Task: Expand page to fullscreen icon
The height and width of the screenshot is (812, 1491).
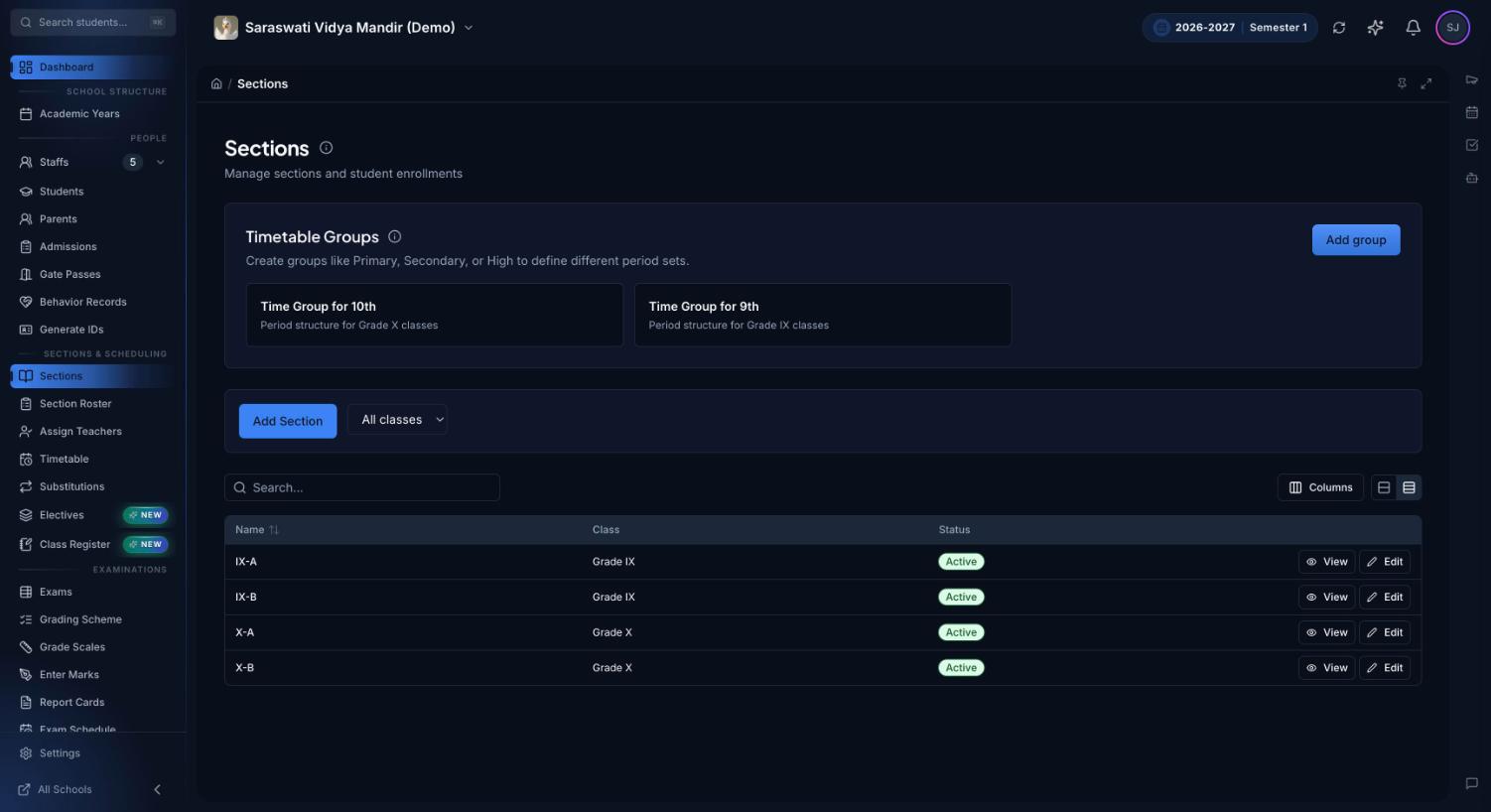Action: [1425, 84]
